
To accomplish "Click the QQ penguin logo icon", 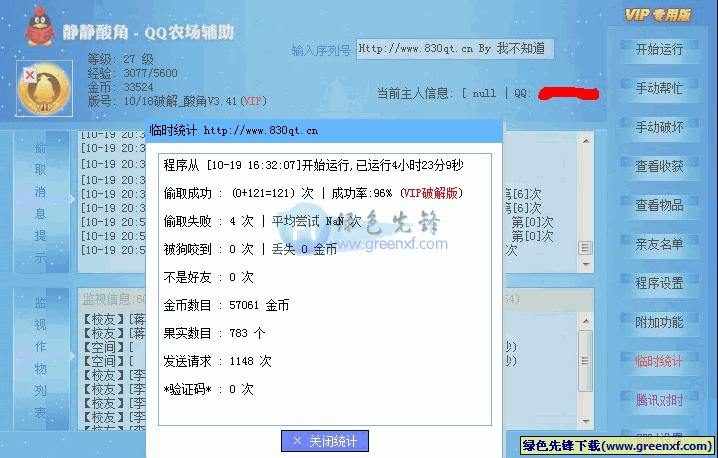I will (41, 27).
